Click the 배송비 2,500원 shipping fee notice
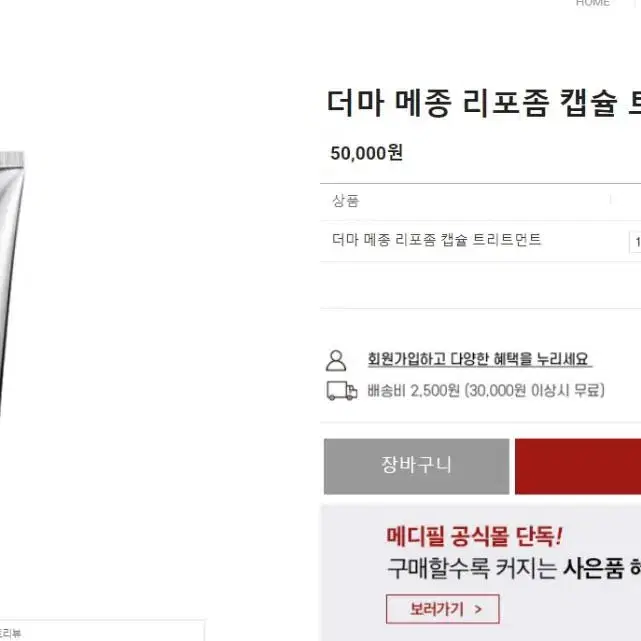 pyautogui.click(x=485, y=391)
